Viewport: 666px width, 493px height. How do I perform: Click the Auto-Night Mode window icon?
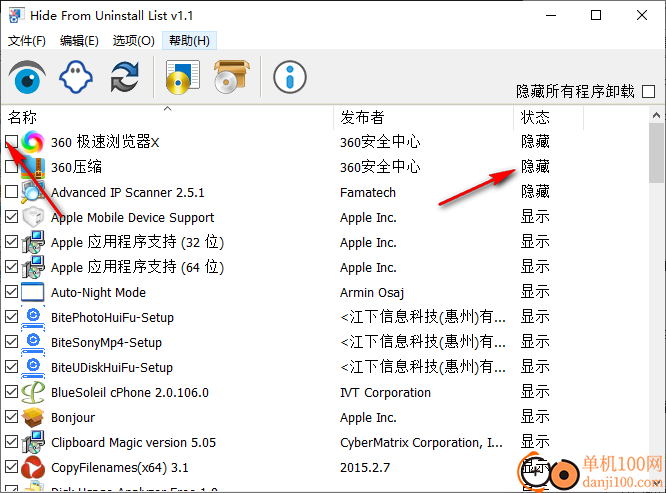coord(33,292)
